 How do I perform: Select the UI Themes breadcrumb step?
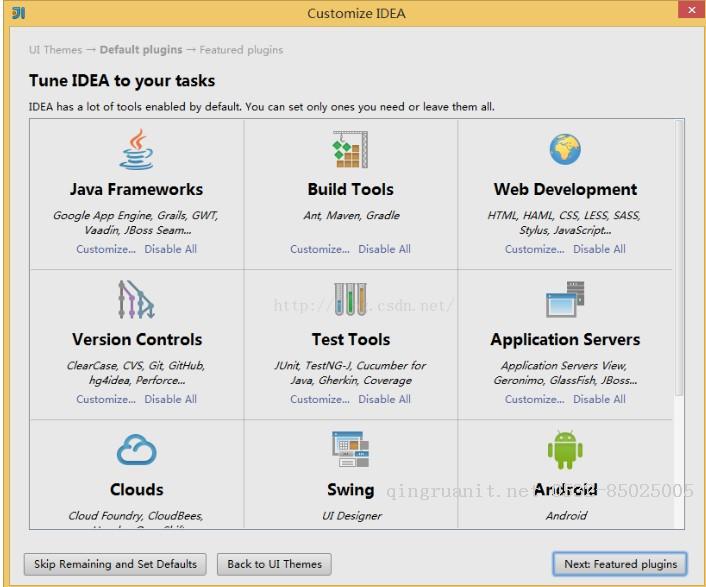pyautogui.click(x=55, y=50)
